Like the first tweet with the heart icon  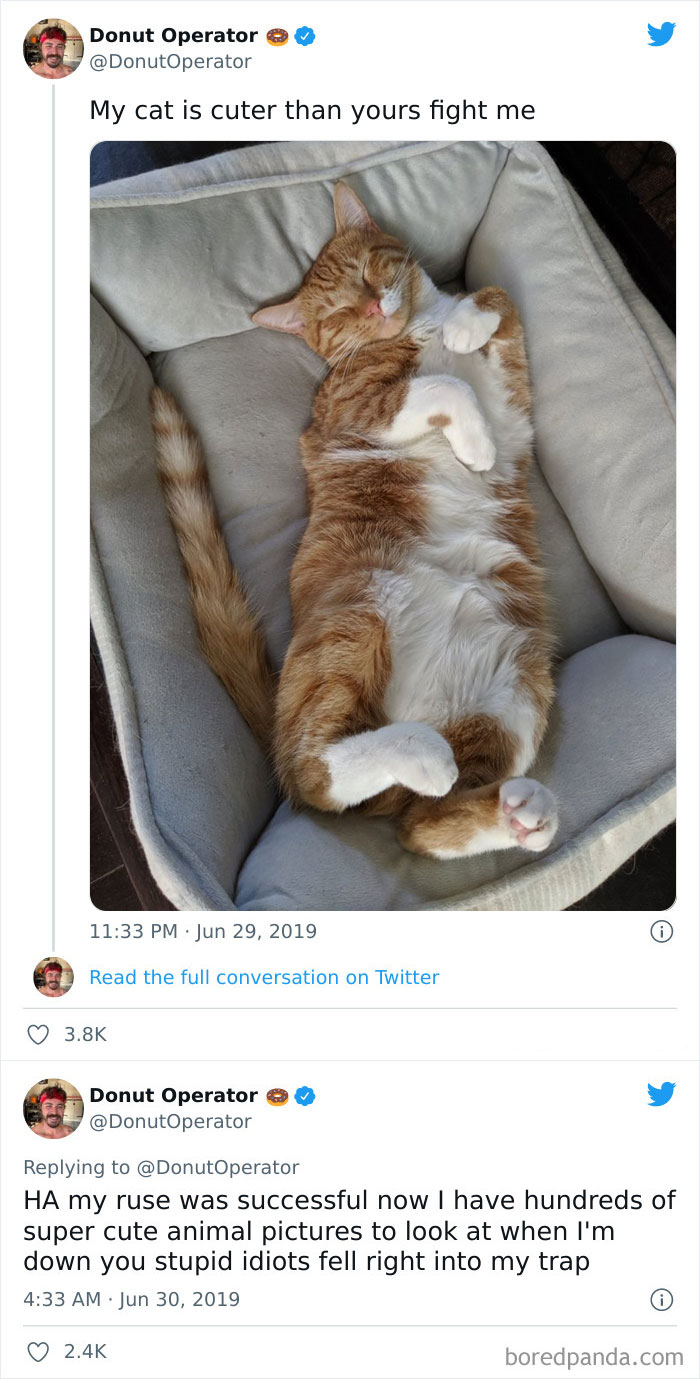(x=37, y=1034)
